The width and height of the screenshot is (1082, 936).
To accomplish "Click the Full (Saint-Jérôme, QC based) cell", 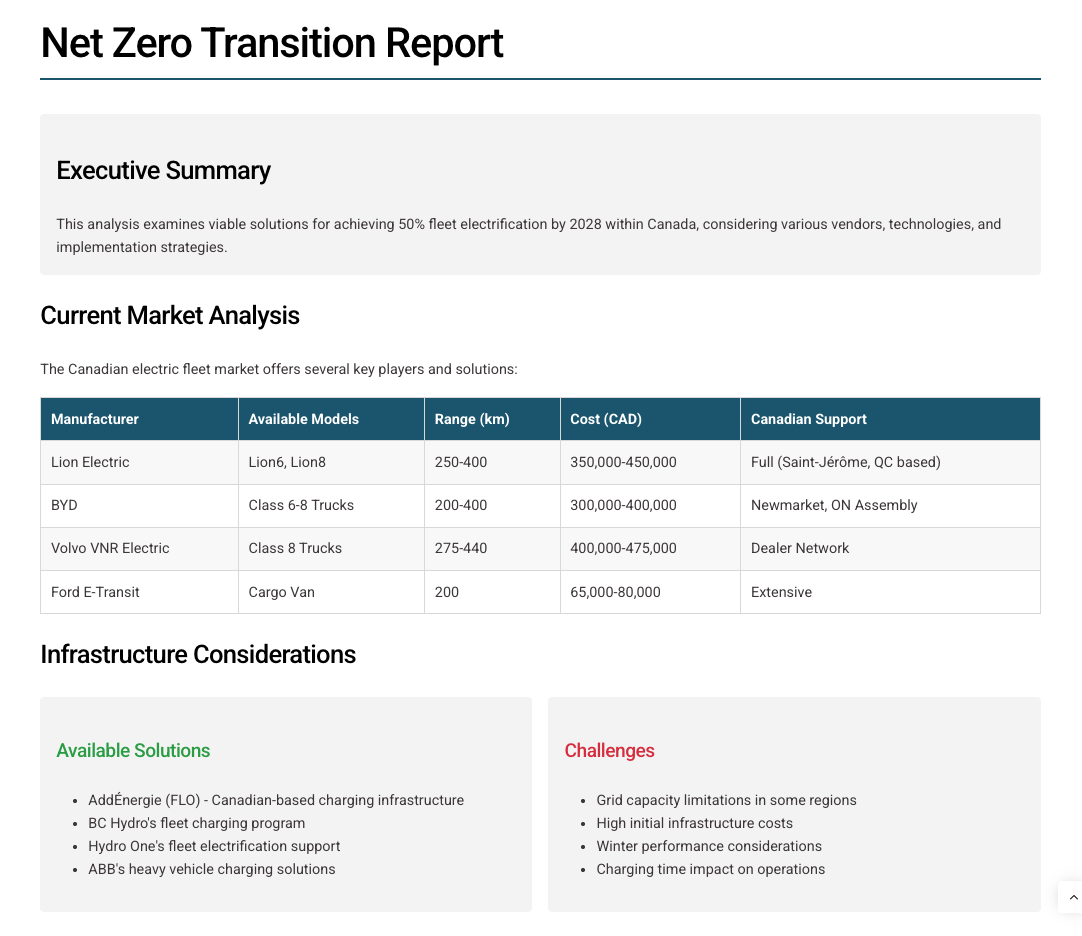I will (890, 462).
